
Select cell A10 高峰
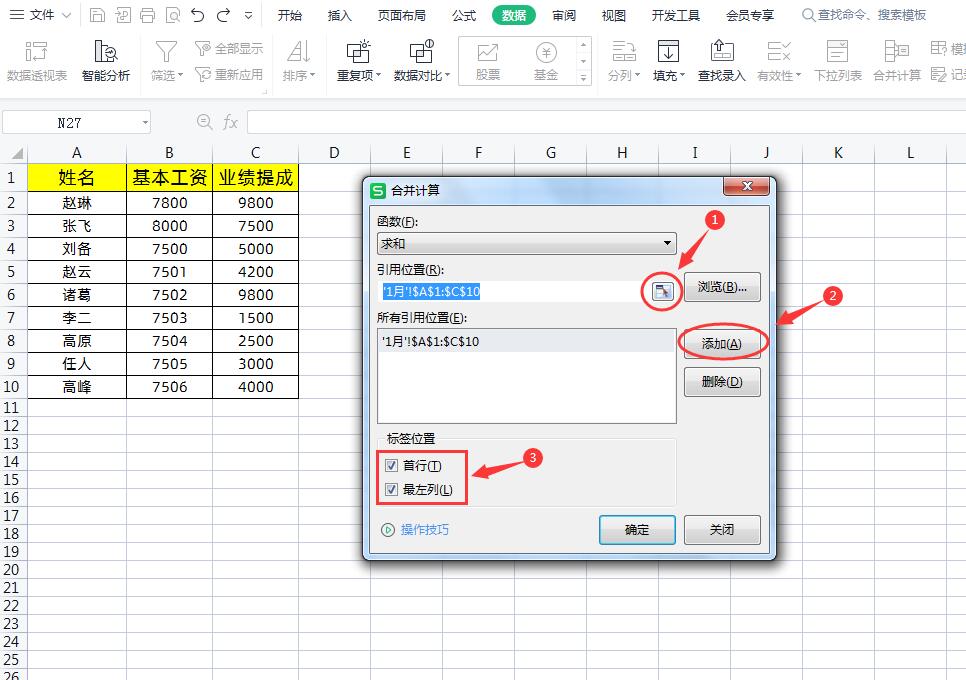point(76,387)
